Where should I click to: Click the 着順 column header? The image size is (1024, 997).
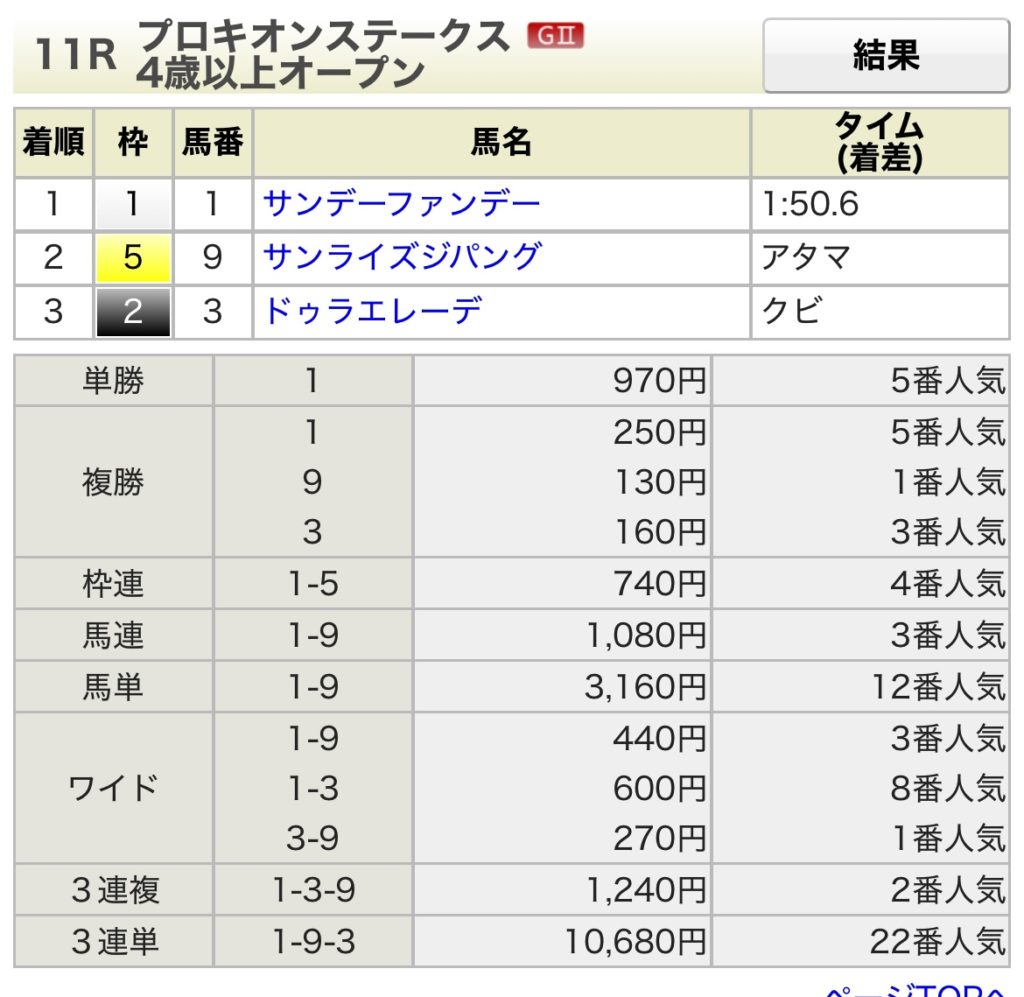click(x=52, y=143)
